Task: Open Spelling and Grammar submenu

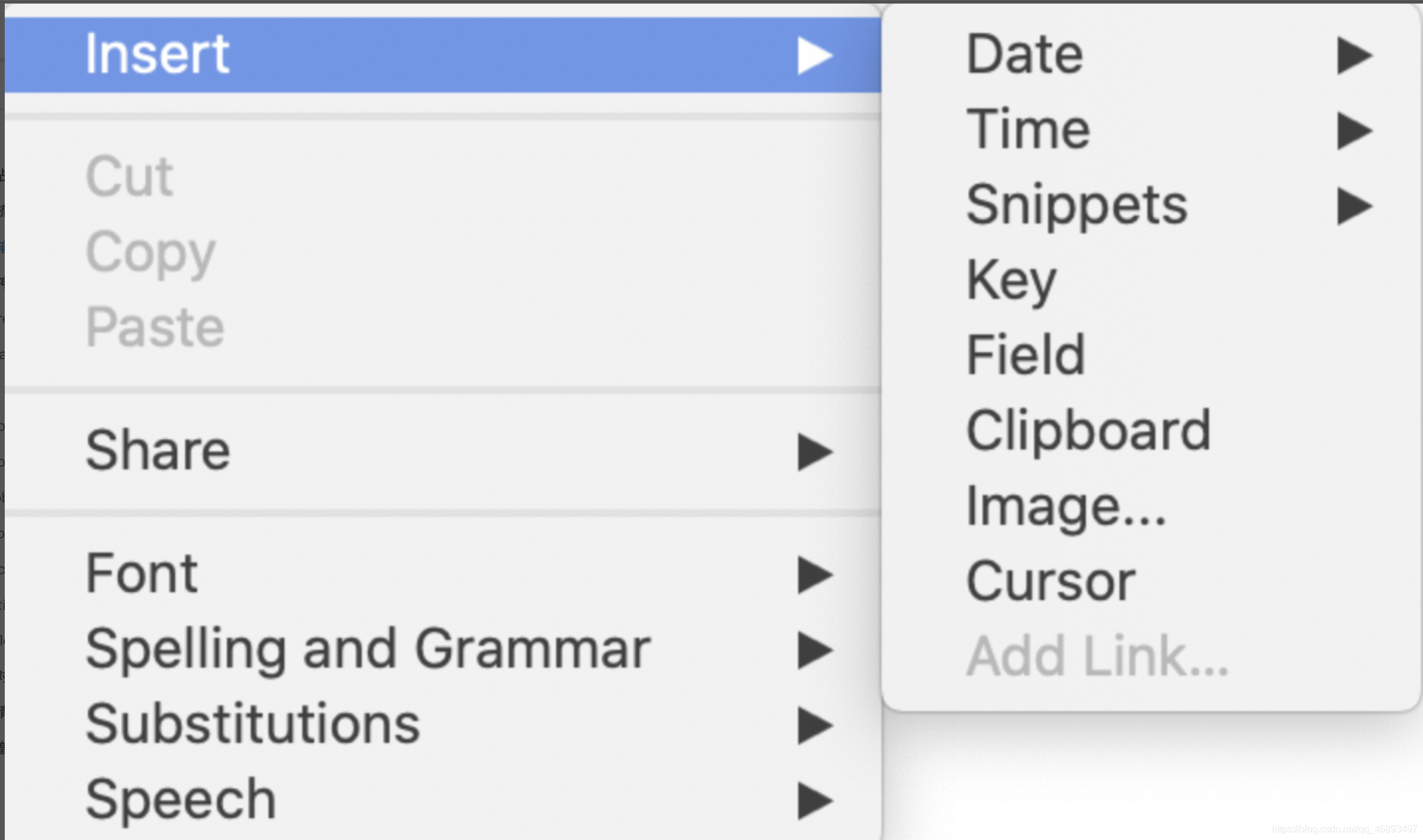Action: [368, 649]
